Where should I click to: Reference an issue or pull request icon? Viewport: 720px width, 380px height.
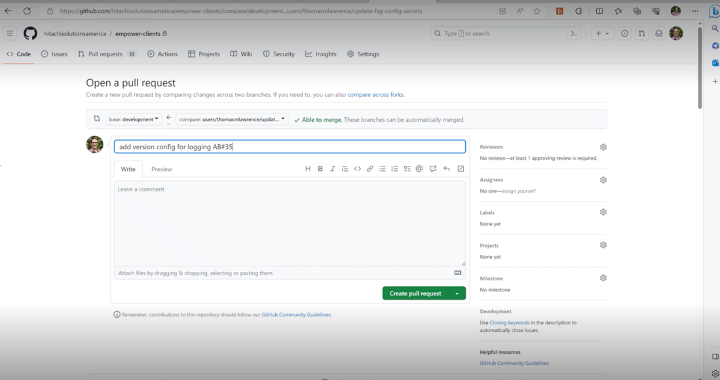(433, 169)
